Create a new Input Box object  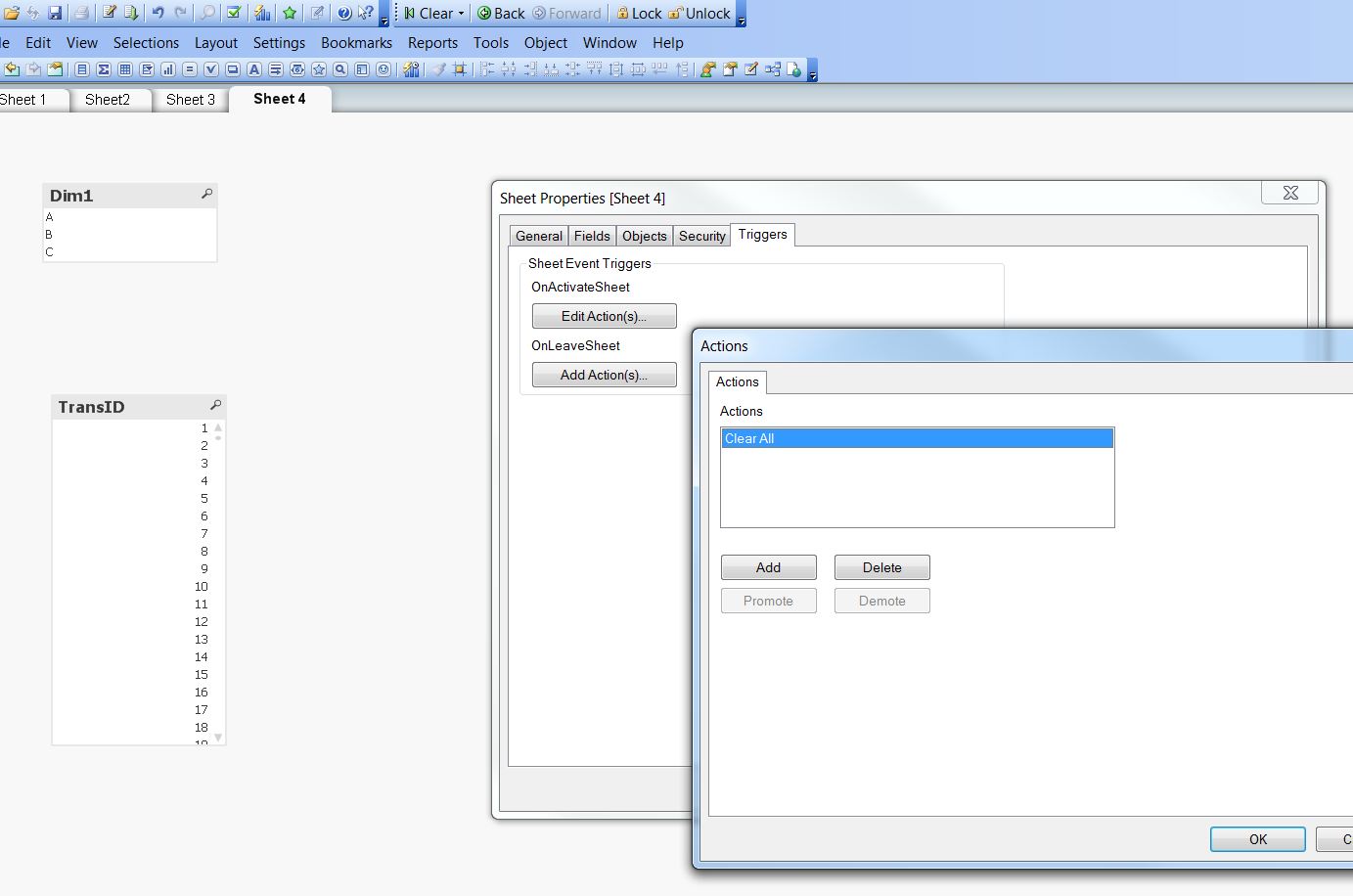(x=190, y=69)
